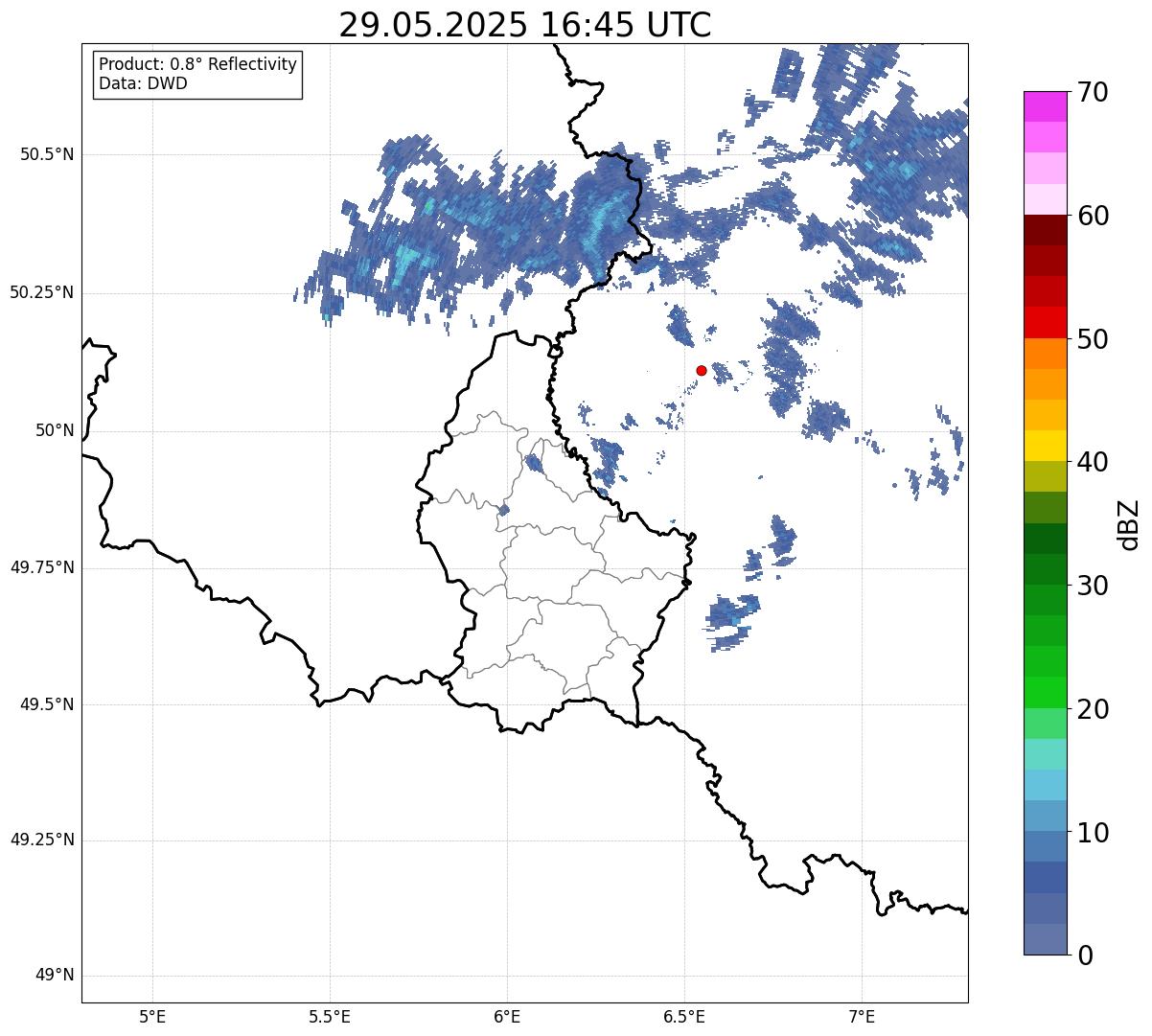Screen dimensions: 1152x1036
Task: Click the 49°N latitude label
Action: [55, 976]
